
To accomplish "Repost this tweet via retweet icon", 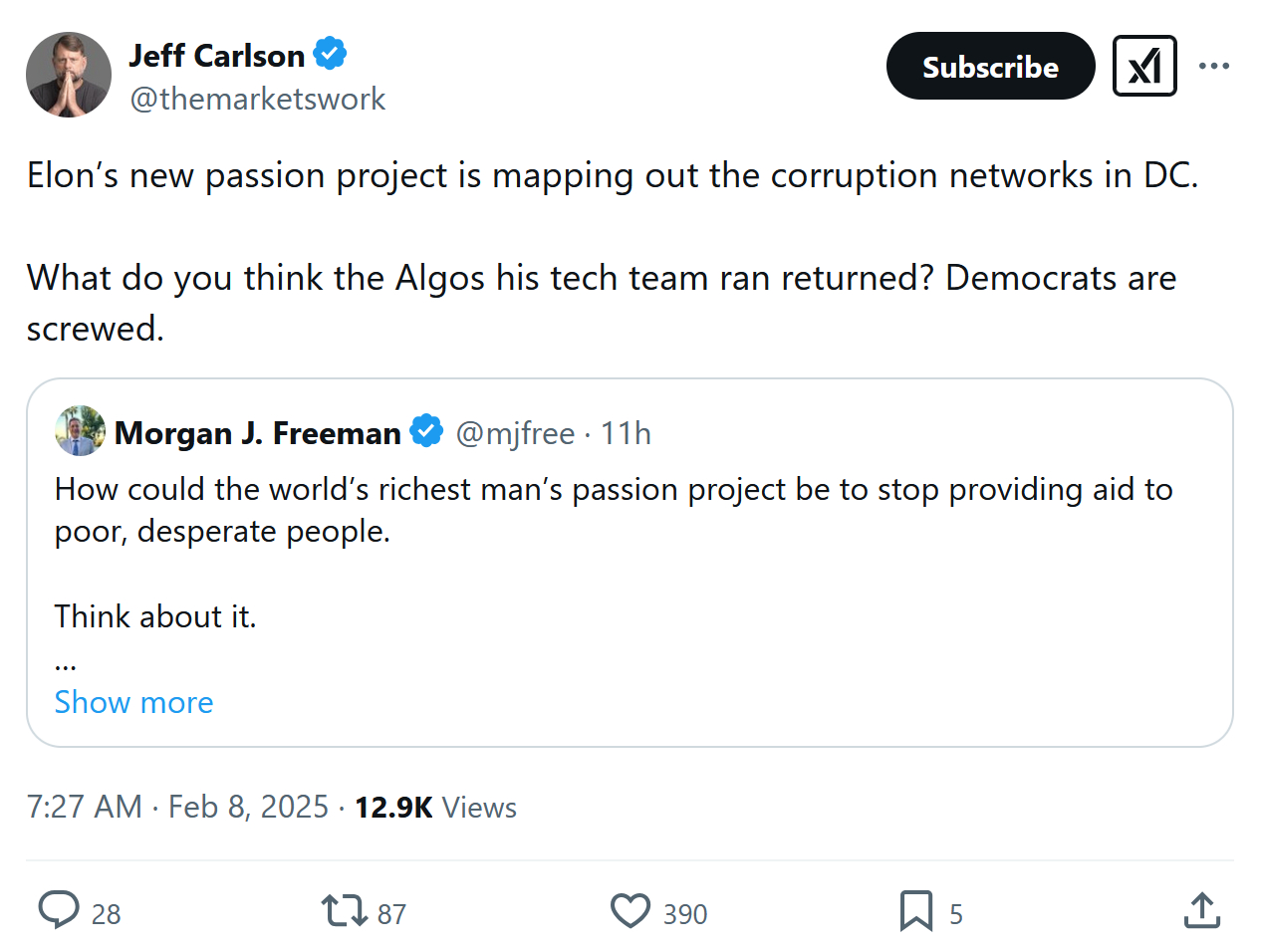I will pyautogui.click(x=345, y=910).
